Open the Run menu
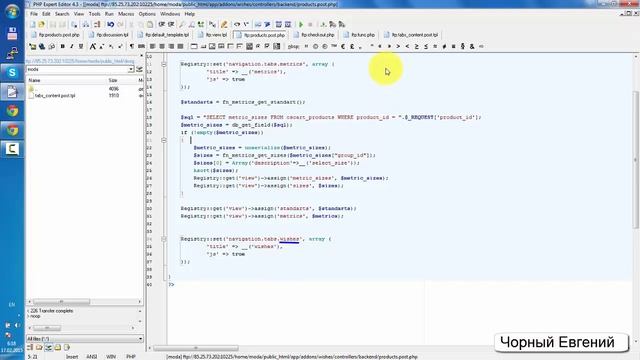Screen dimensions: 640x360 (x=109, y=14)
